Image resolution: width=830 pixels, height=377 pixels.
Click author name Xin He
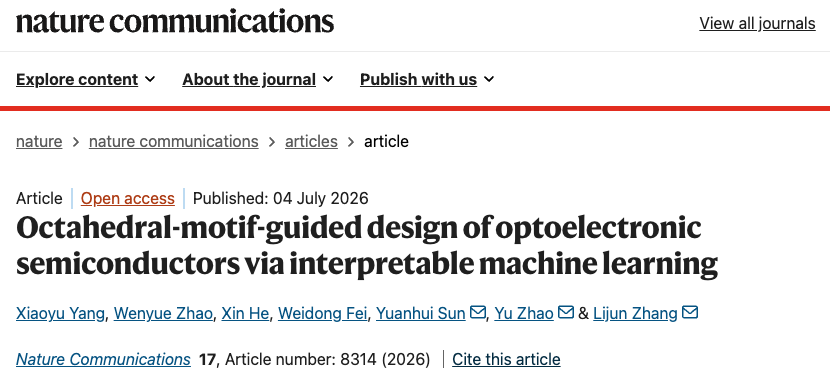(x=245, y=313)
